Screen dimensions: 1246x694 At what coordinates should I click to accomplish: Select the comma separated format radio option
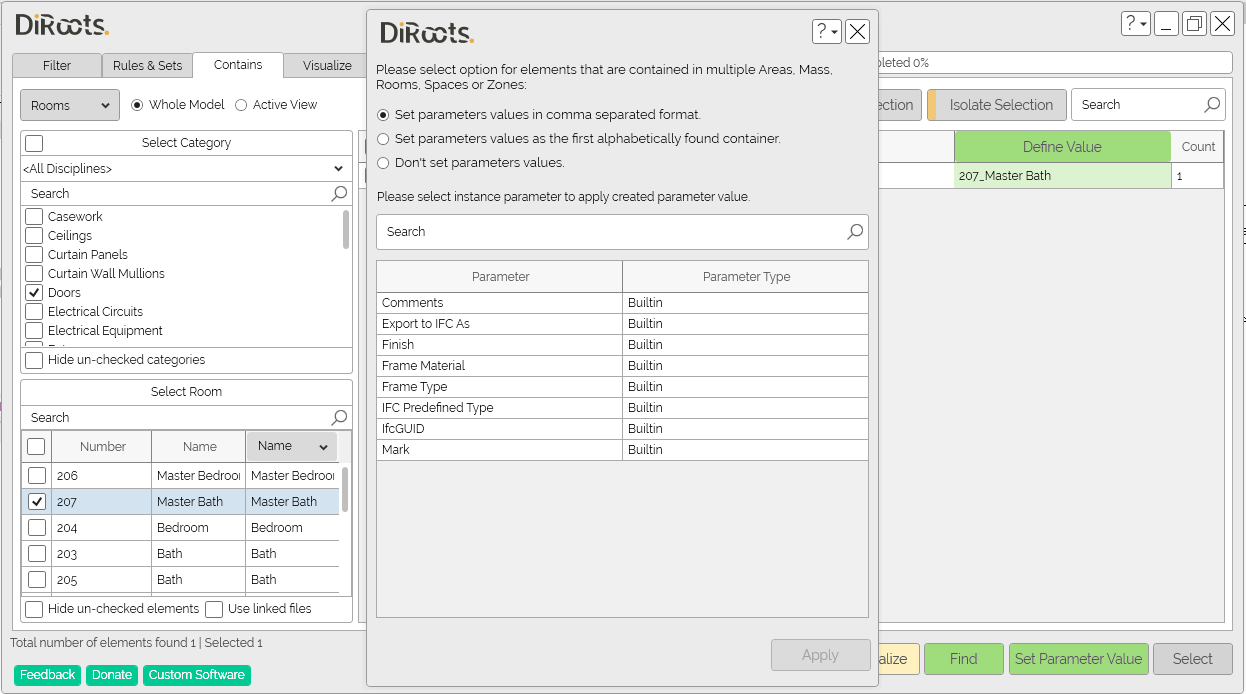pos(382,114)
